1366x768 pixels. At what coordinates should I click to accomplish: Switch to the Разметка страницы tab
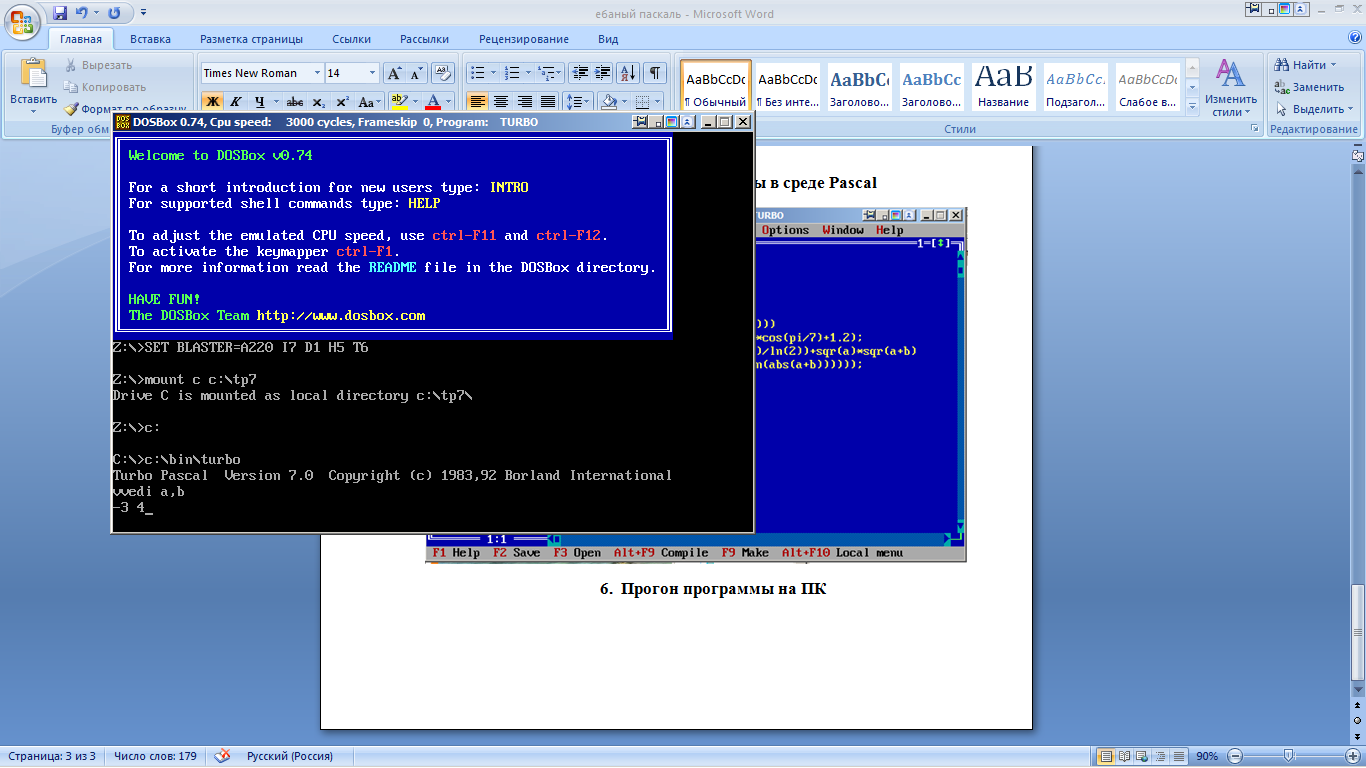click(x=251, y=39)
